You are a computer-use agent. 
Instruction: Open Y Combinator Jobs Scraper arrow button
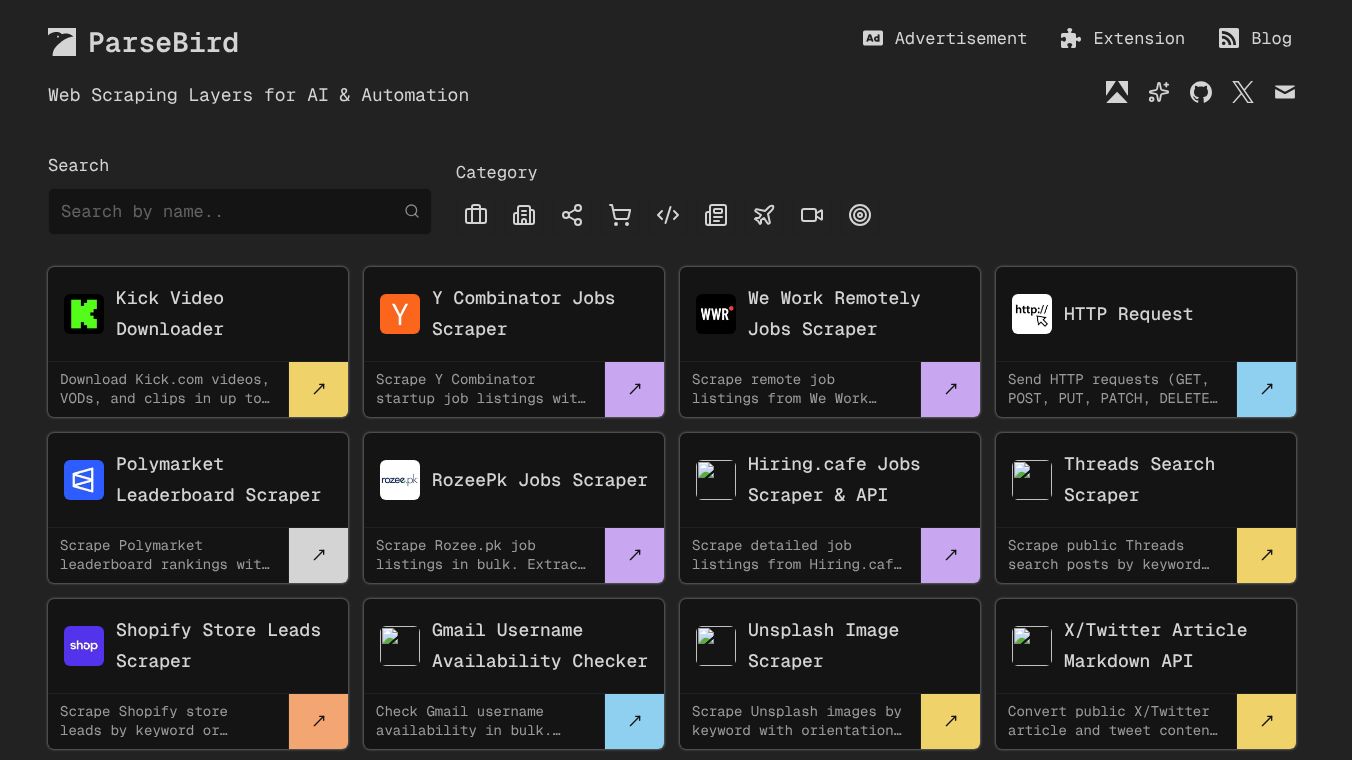pos(635,389)
